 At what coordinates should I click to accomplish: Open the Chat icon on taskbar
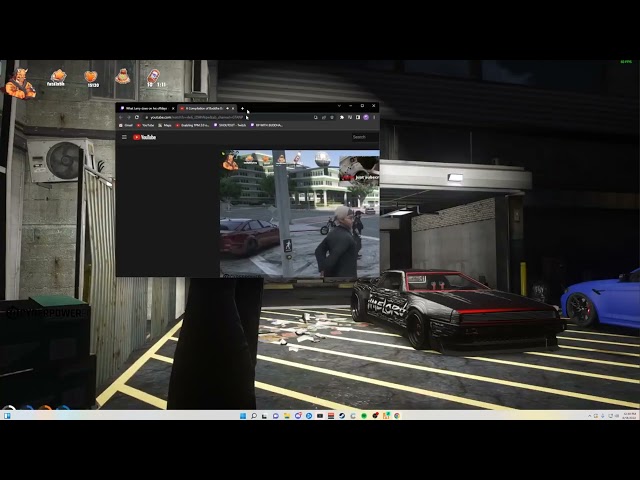(276, 416)
